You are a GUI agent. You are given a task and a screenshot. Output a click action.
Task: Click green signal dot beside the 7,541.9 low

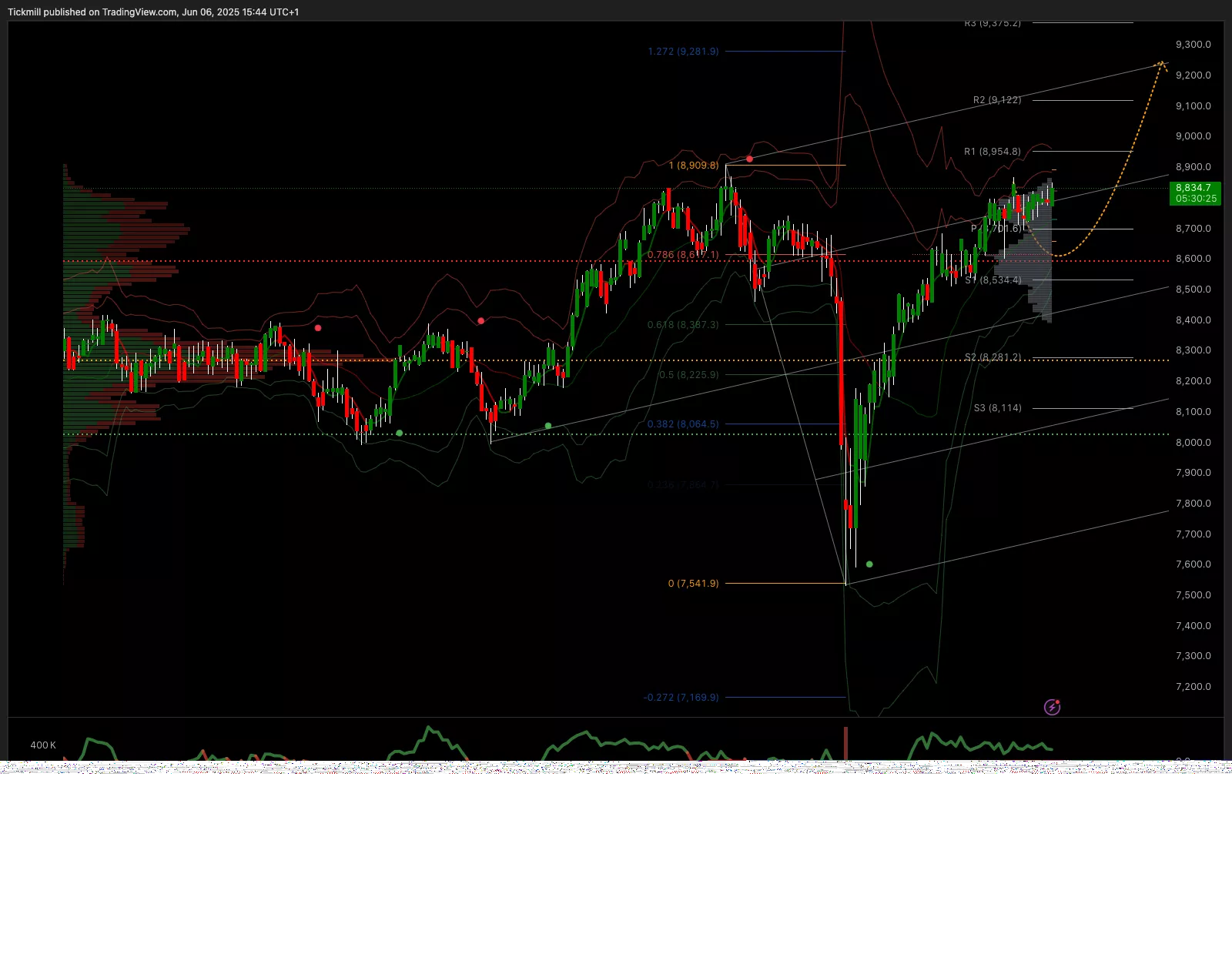(869, 564)
